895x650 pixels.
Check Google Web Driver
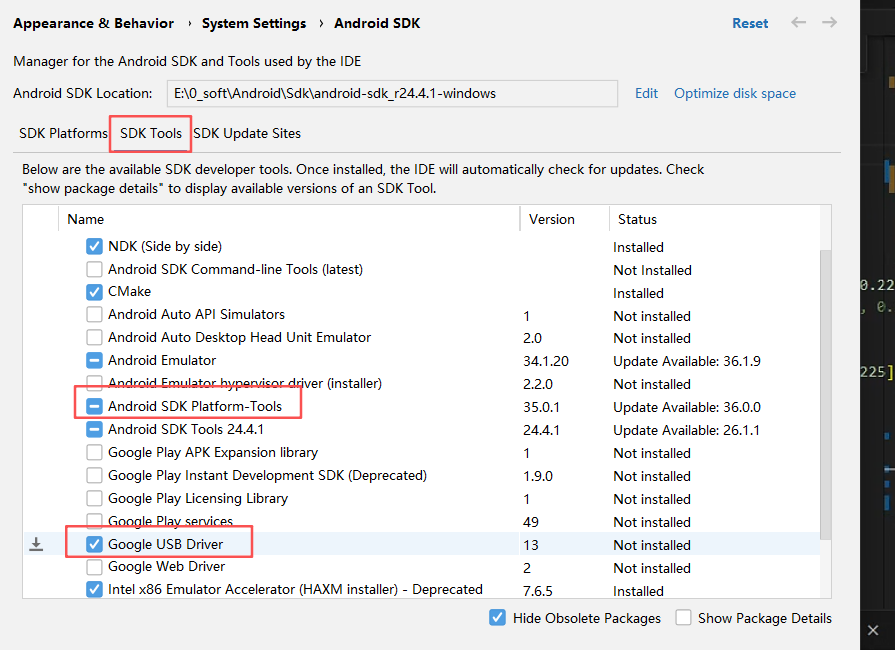coord(94,567)
